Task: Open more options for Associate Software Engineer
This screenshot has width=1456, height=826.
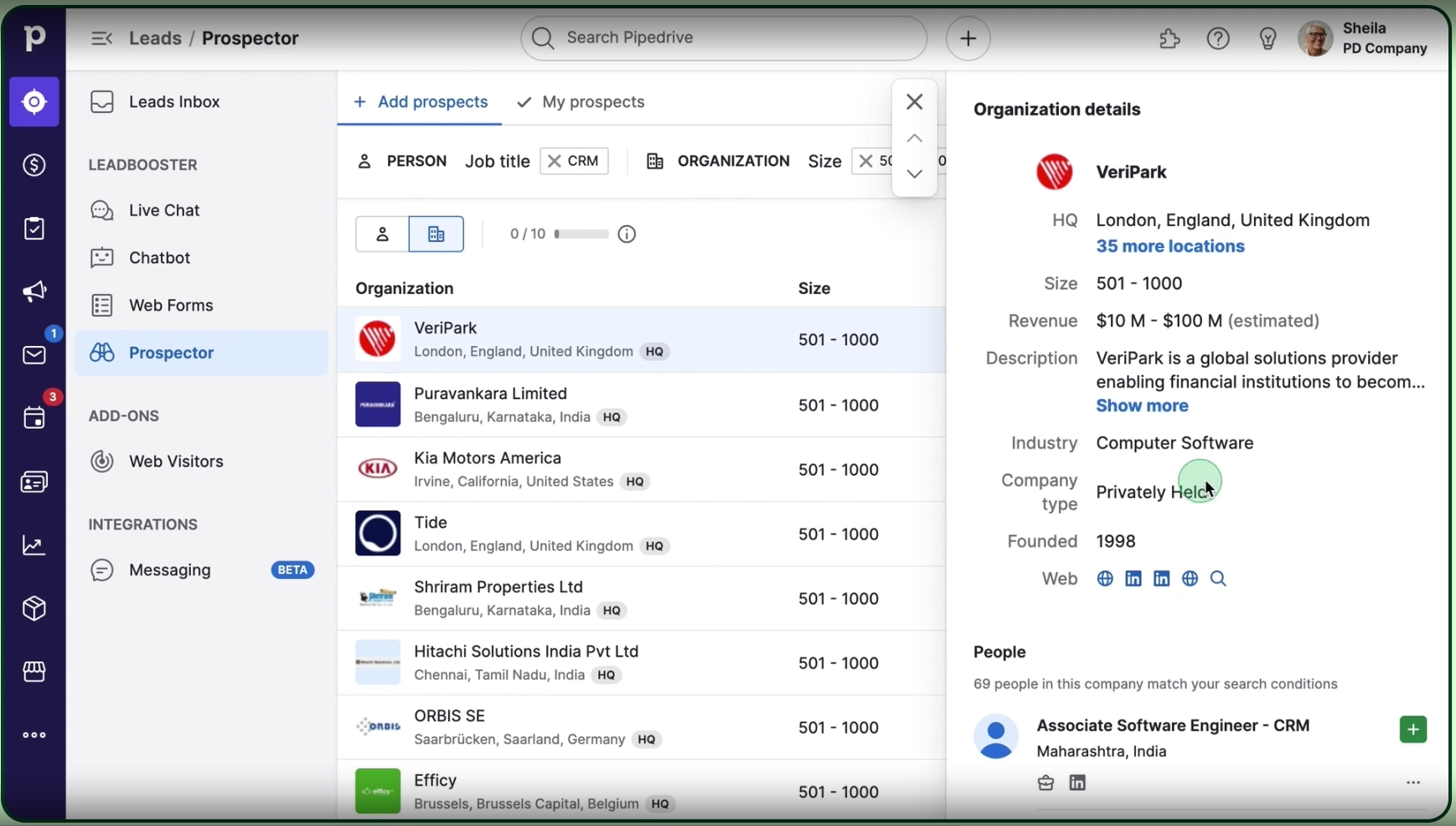Action: (x=1413, y=782)
